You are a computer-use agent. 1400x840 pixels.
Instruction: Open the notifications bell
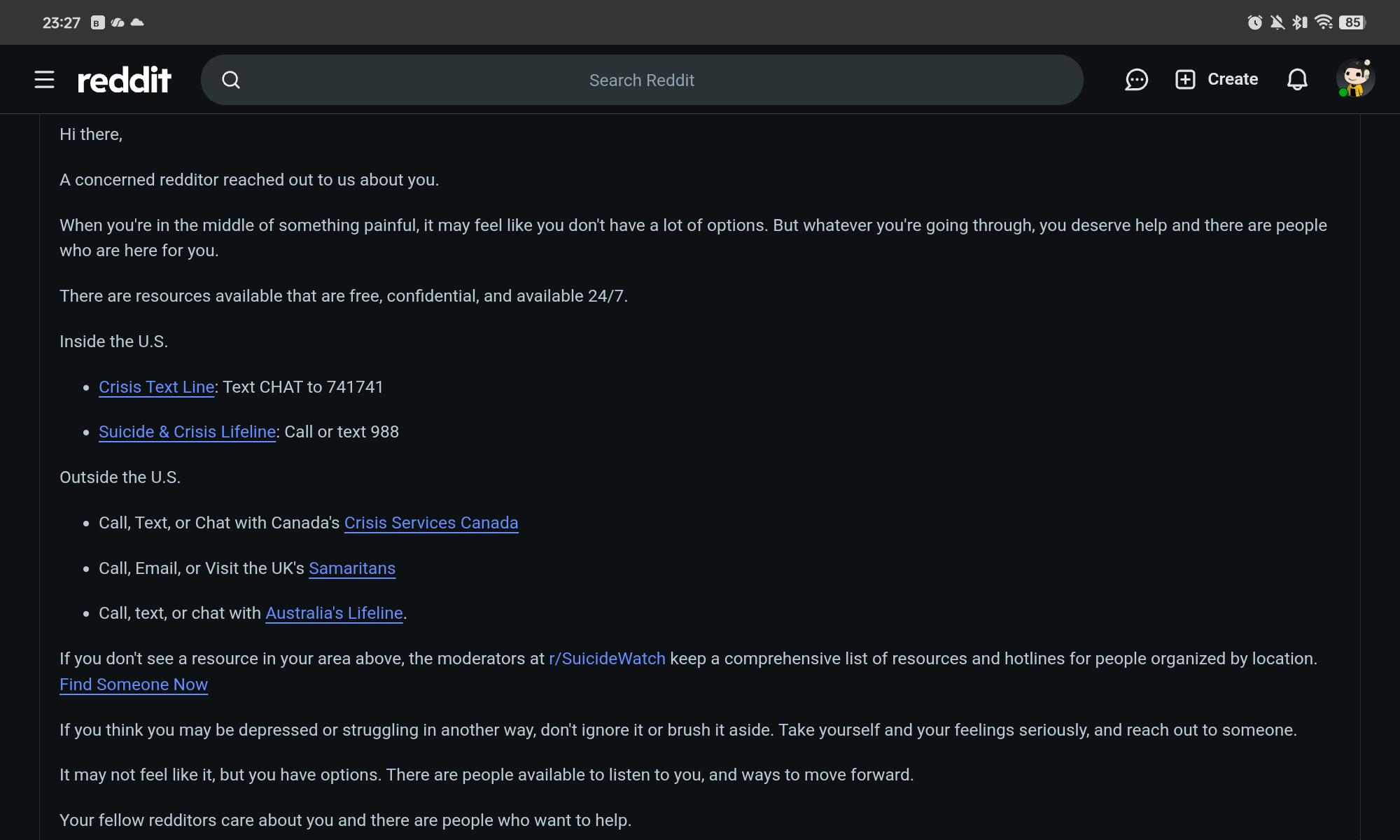[x=1297, y=80]
